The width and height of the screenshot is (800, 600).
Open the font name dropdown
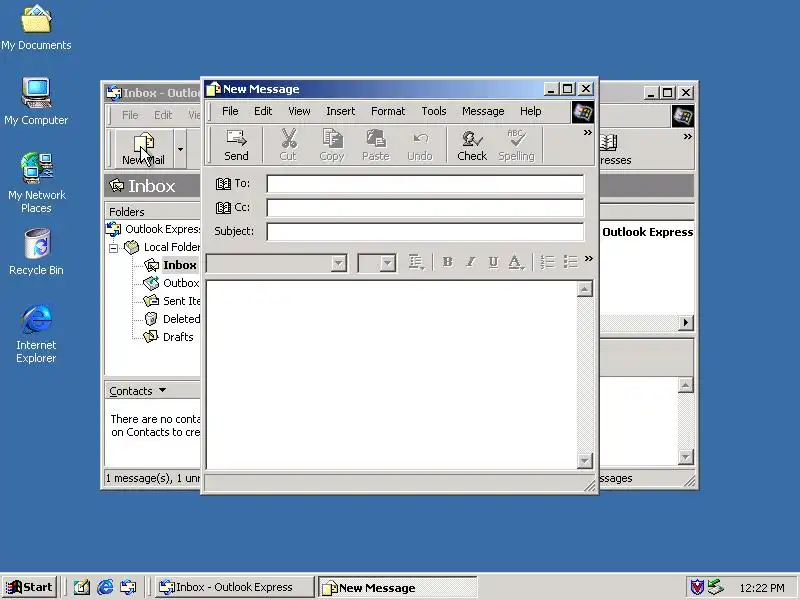click(338, 263)
